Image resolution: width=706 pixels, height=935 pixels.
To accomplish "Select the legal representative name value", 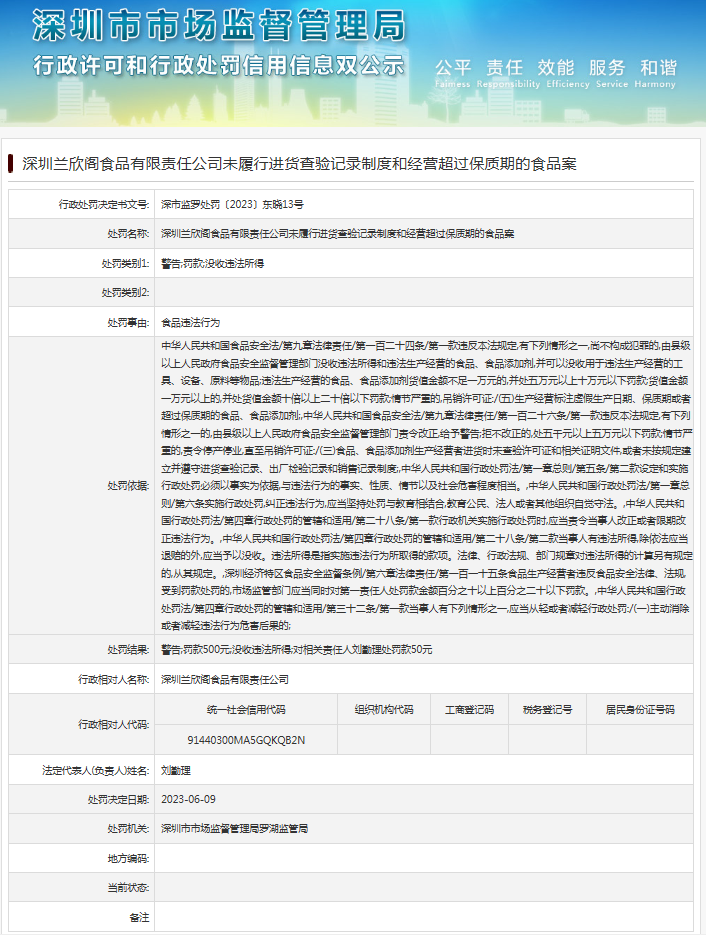I will (x=176, y=770).
